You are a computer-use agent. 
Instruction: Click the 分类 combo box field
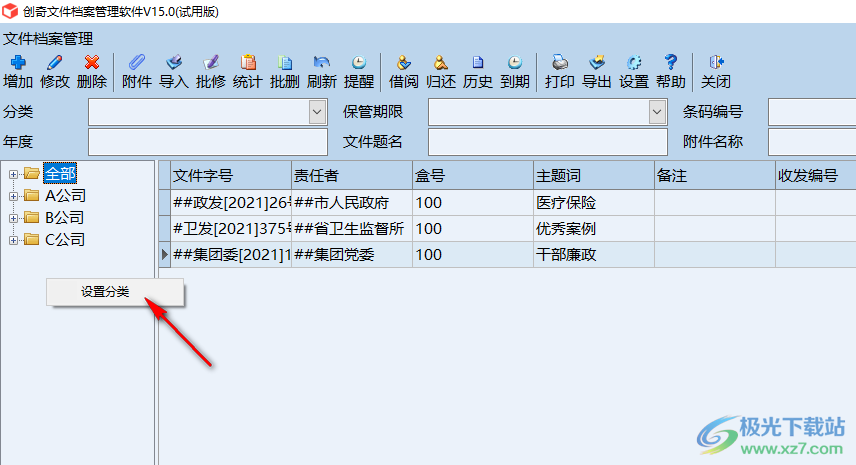tap(208, 112)
